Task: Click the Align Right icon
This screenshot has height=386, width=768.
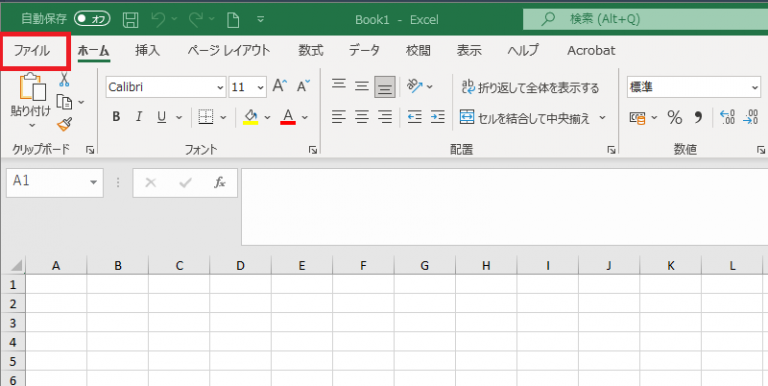Action: tap(385, 117)
